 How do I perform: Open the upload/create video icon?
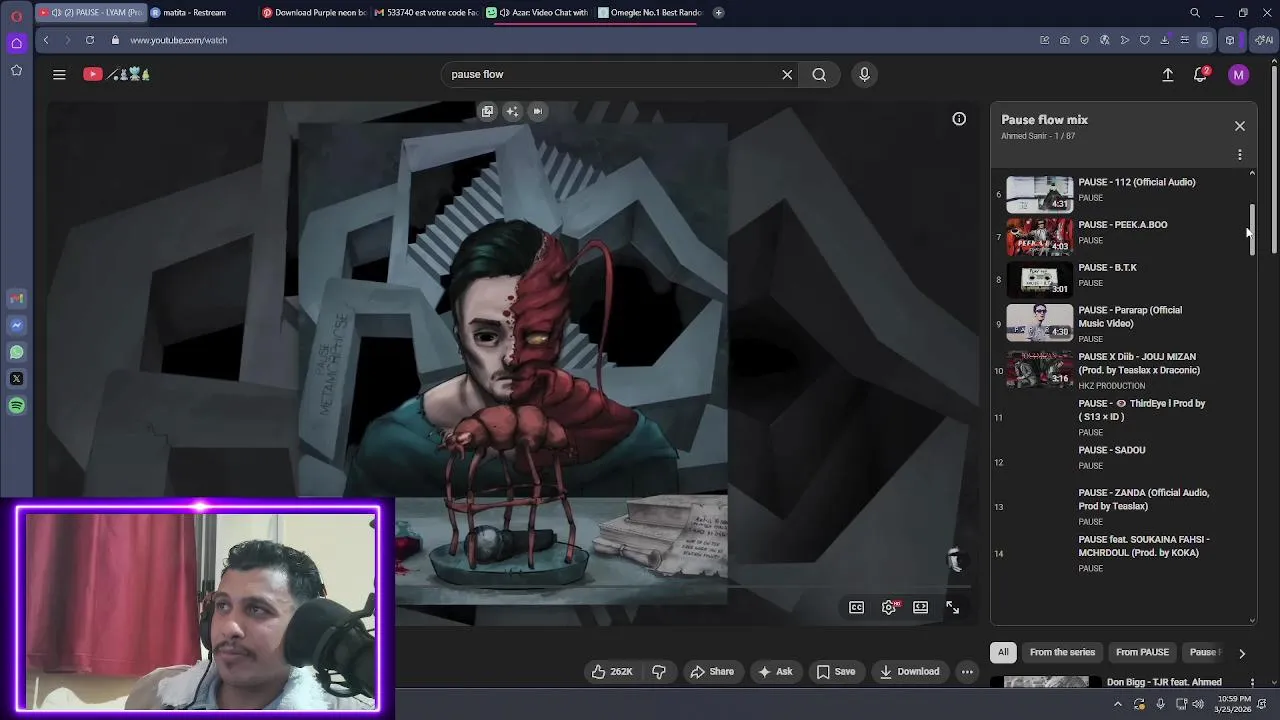(x=1167, y=74)
